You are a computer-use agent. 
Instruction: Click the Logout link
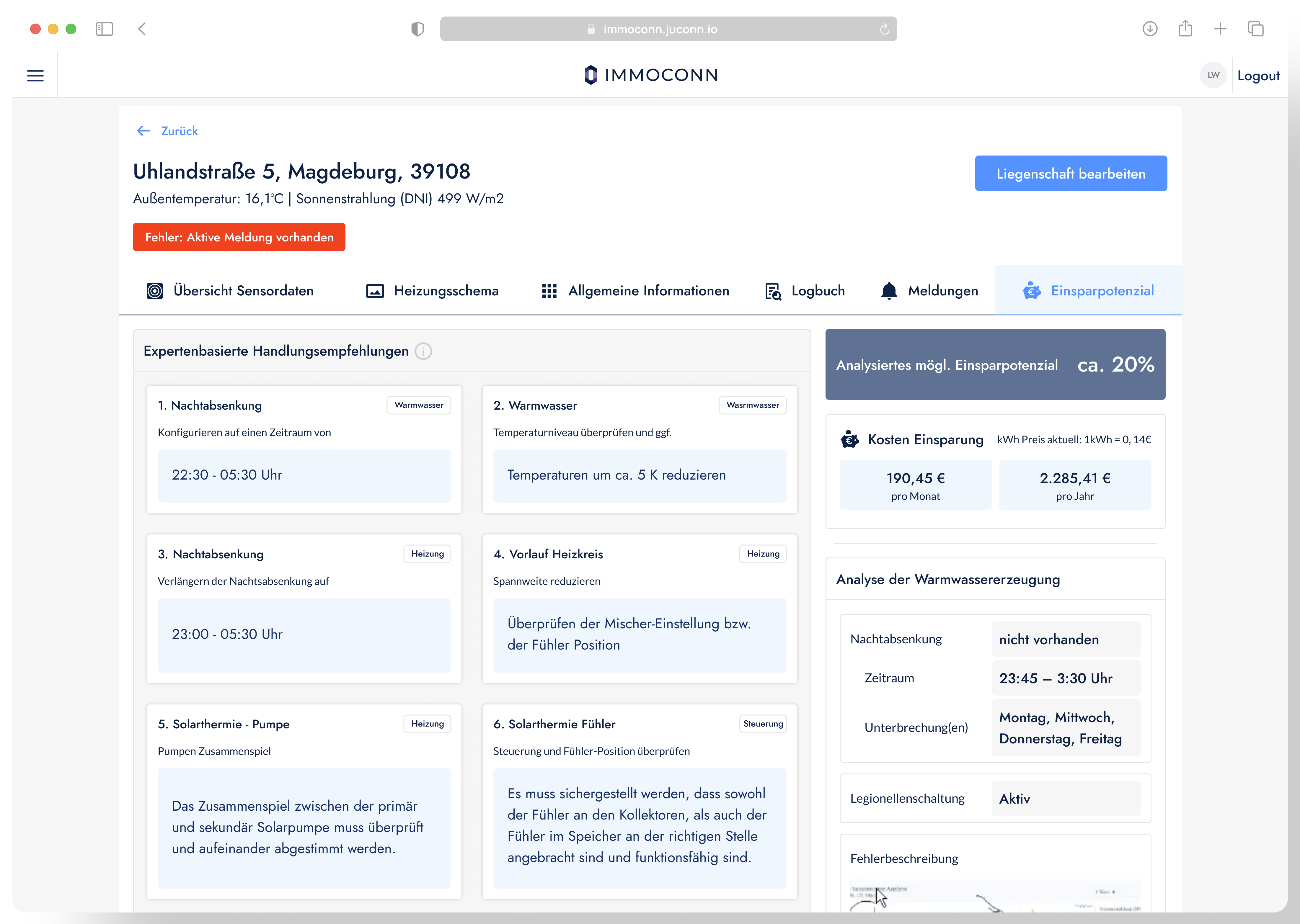pyautogui.click(x=1258, y=76)
